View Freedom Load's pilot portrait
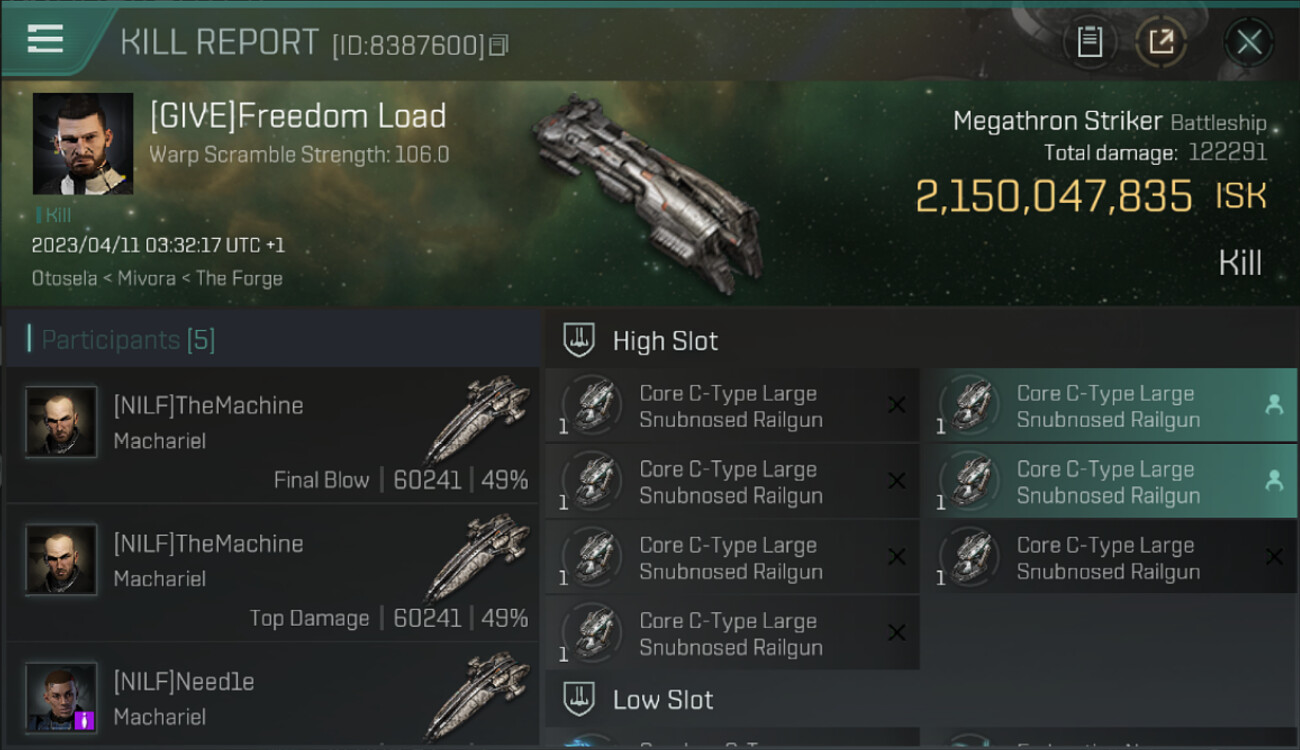The image size is (1300, 750). coord(83,144)
